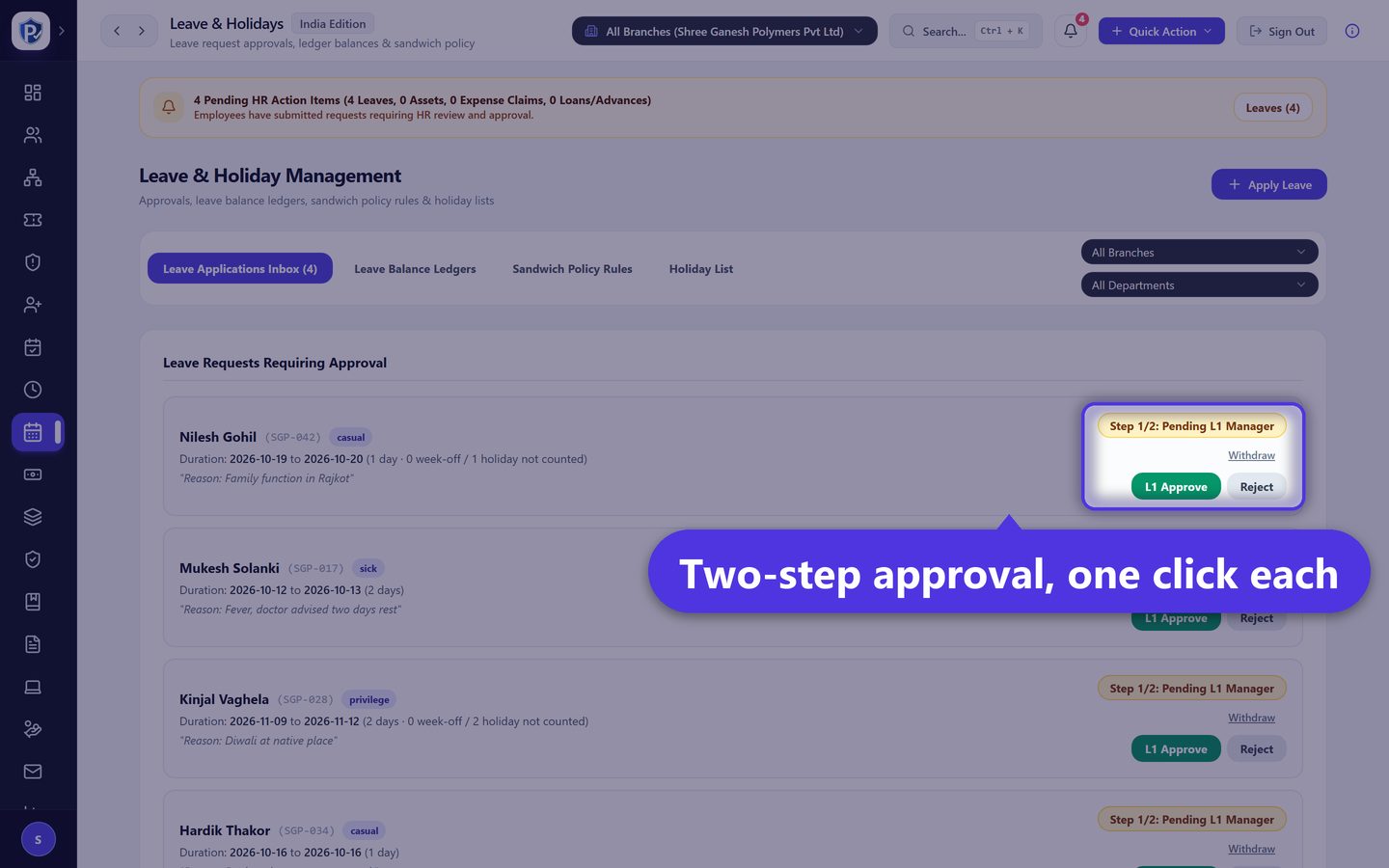Click the casual tag beside Nilesh Gohil

(351, 437)
